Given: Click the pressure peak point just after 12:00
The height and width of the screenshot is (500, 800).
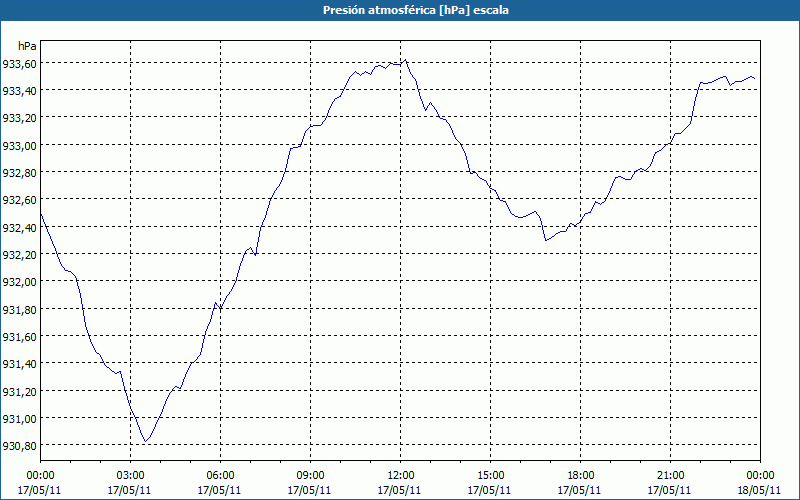Looking at the screenshot, I should [x=406, y=60].
